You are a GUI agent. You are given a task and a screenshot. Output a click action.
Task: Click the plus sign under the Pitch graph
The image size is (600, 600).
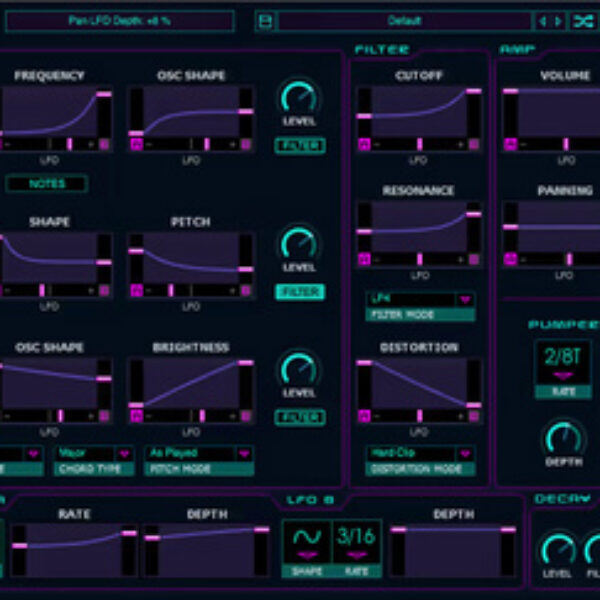(x=232, y=291)
